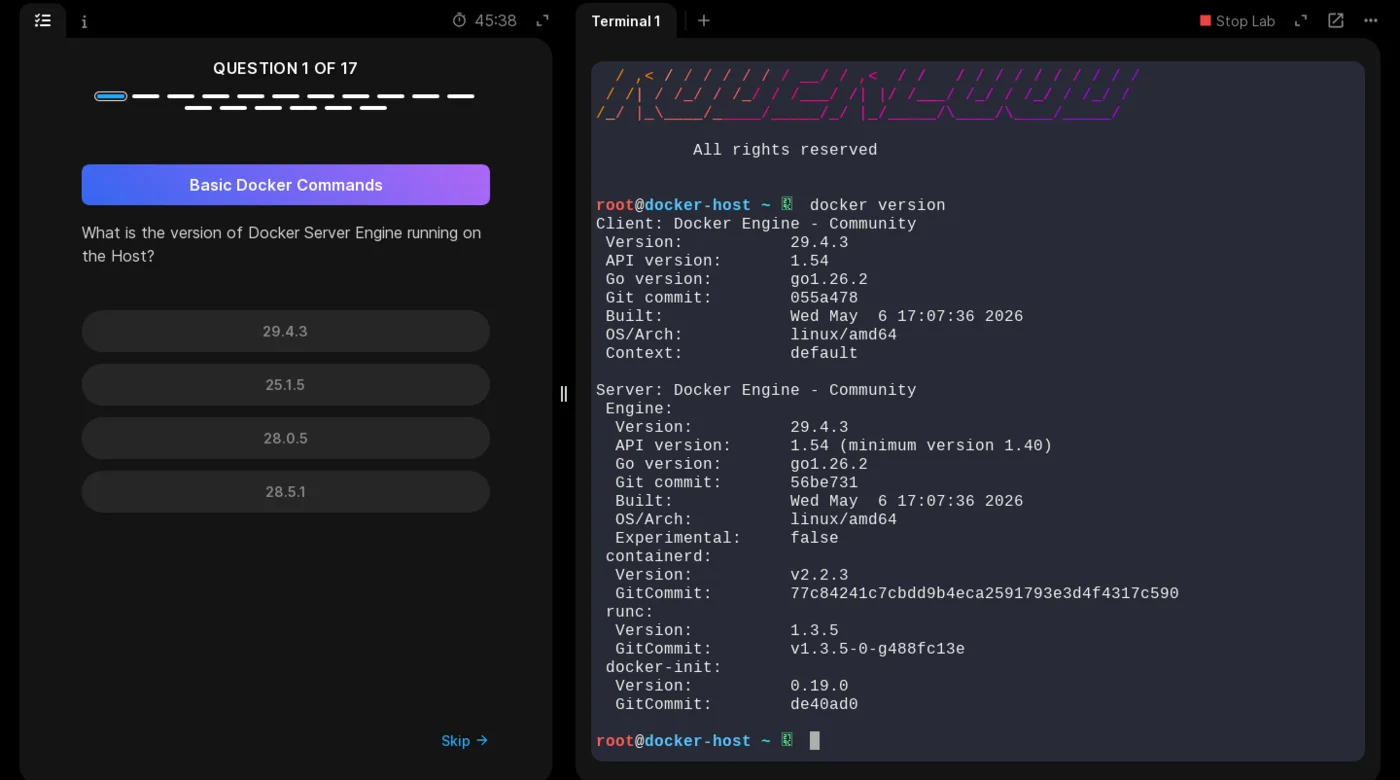Click the QUESTION 1 OF 17 heading
Screen dimensions: 1400x780
coord(285,68)
